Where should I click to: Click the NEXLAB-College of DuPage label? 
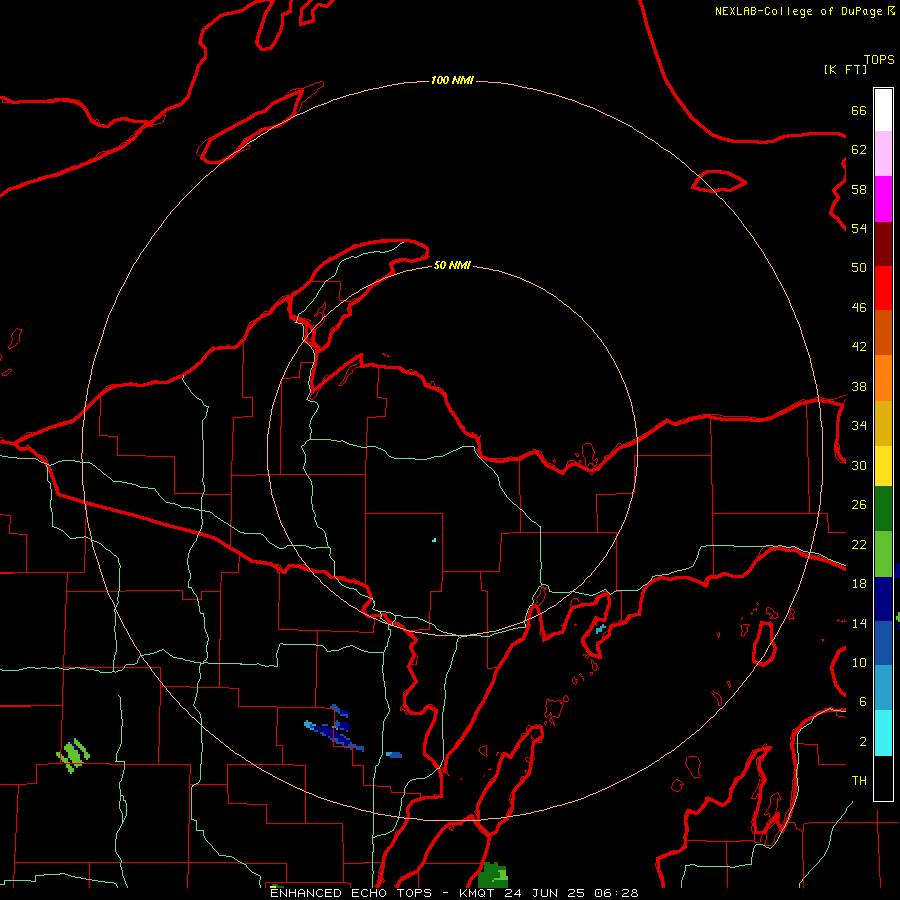(x=798, y=11)
